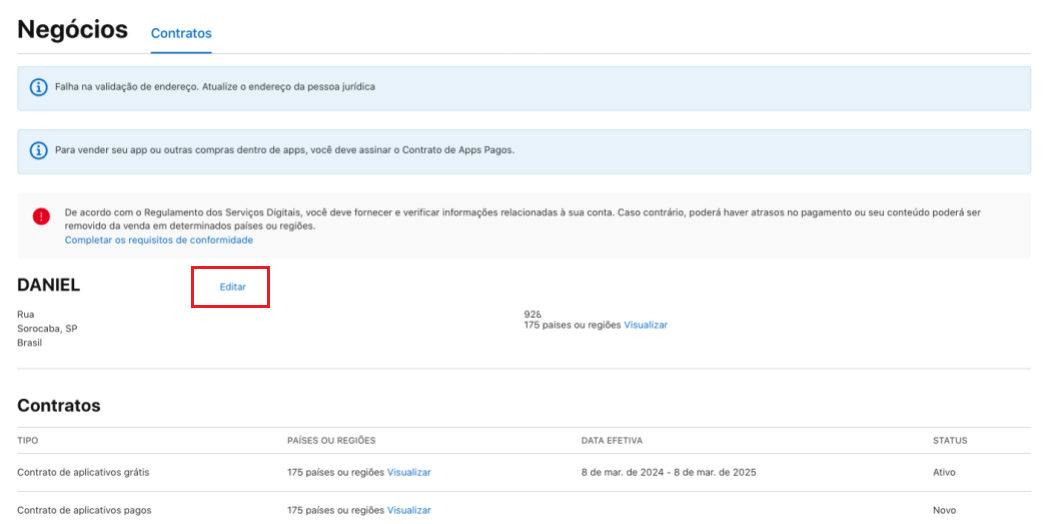Image resolution: width=1044 pixels, height=524 pixels.
Task: Click the DATA EFETIVA column header
Action: click(611, 440)
